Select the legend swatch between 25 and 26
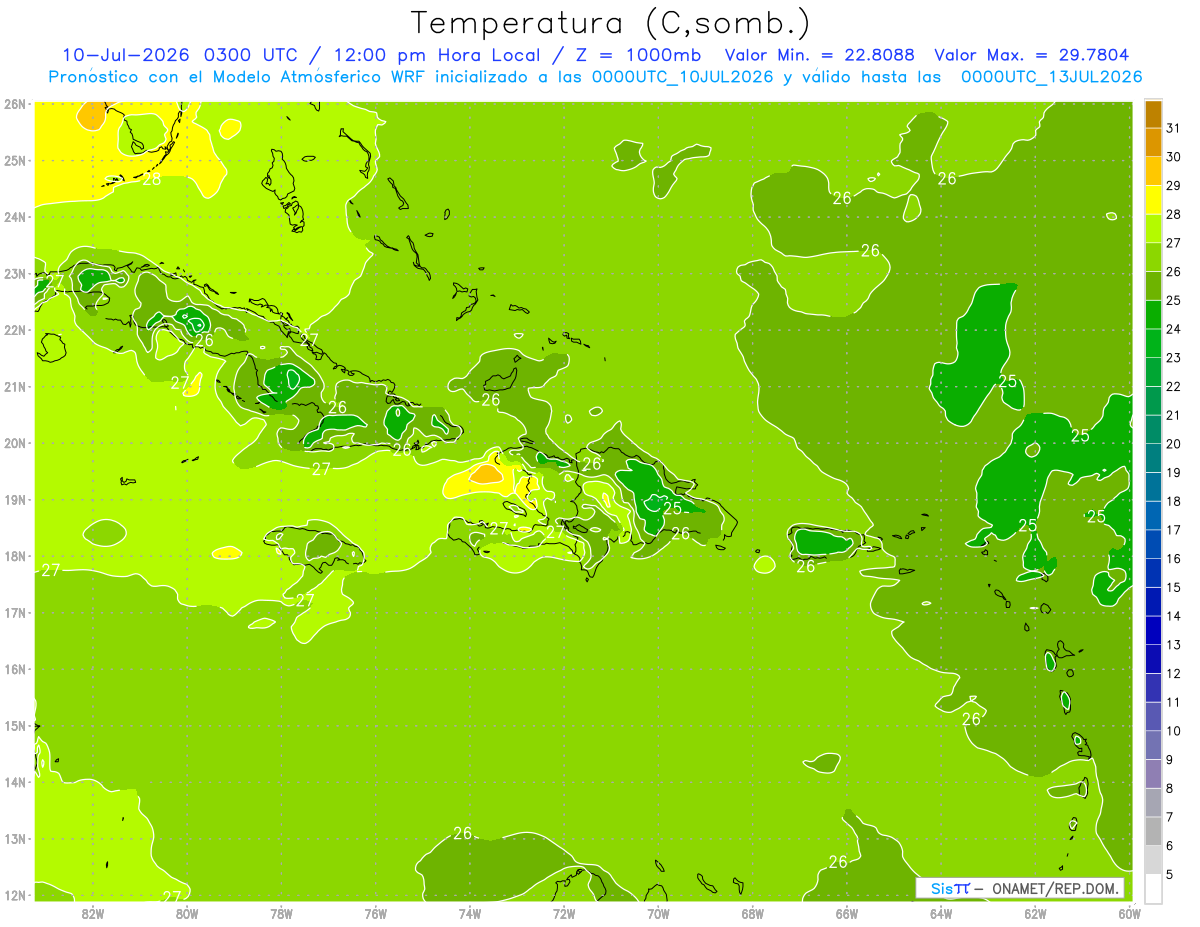The height and width of the screenshot is (927, 1200). (x=1153, y=286)
